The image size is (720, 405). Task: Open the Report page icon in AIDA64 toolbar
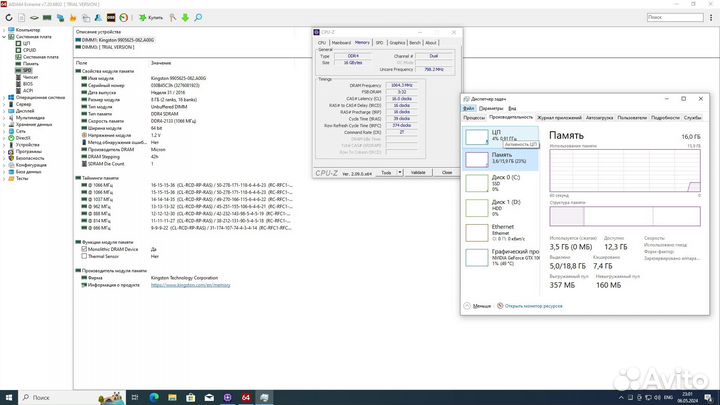[x=22, y=17]
